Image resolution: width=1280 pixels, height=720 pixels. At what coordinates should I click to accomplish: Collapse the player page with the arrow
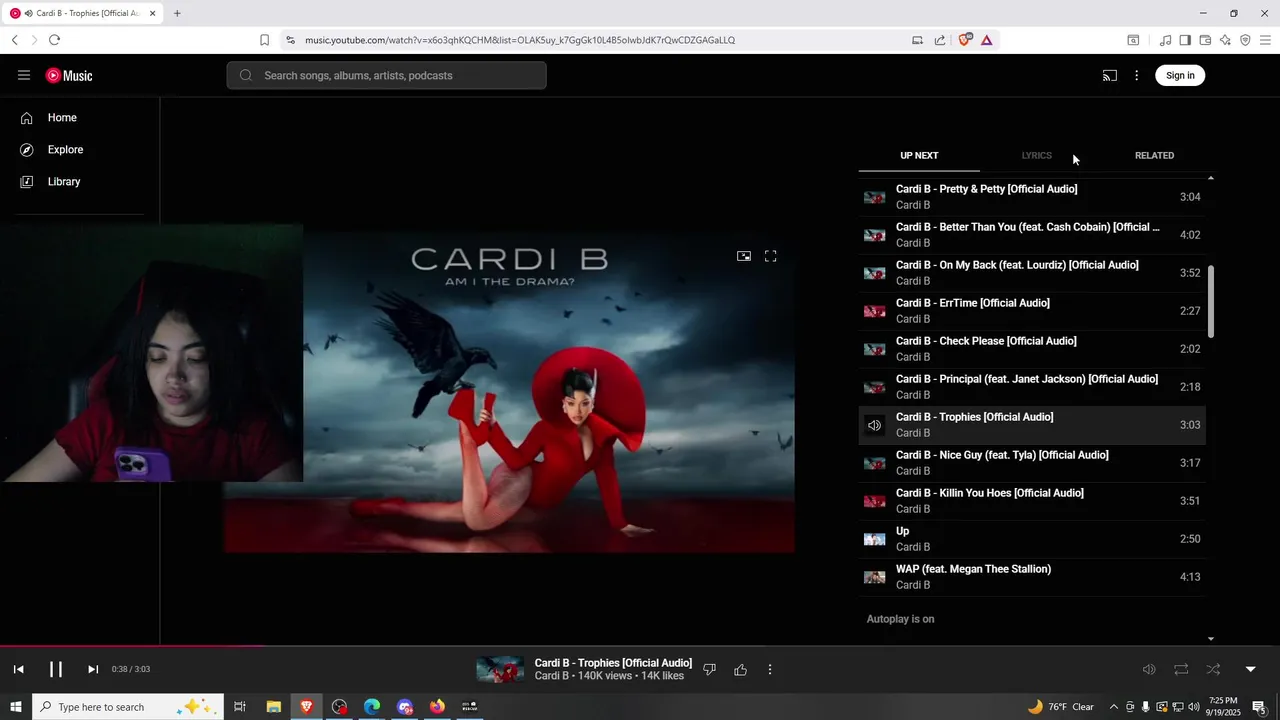click(x=1250, y=669)
